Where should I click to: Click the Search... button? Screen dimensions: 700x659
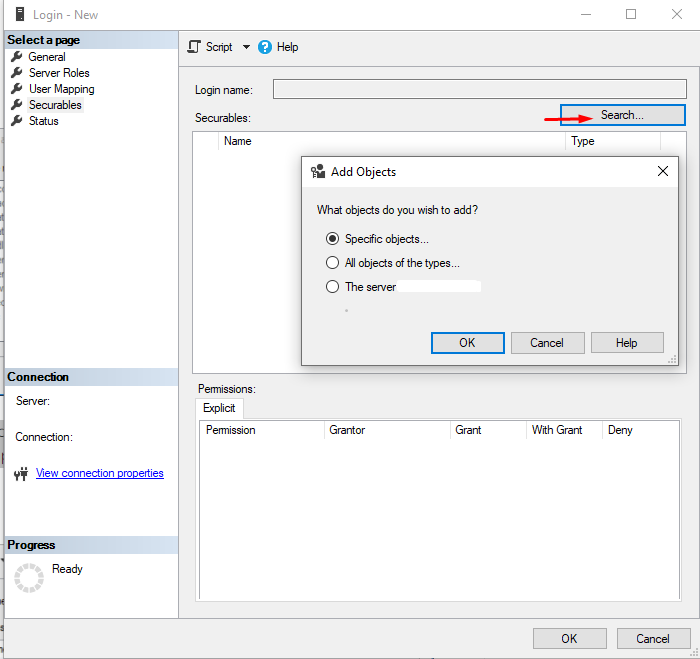coord(623,115)
